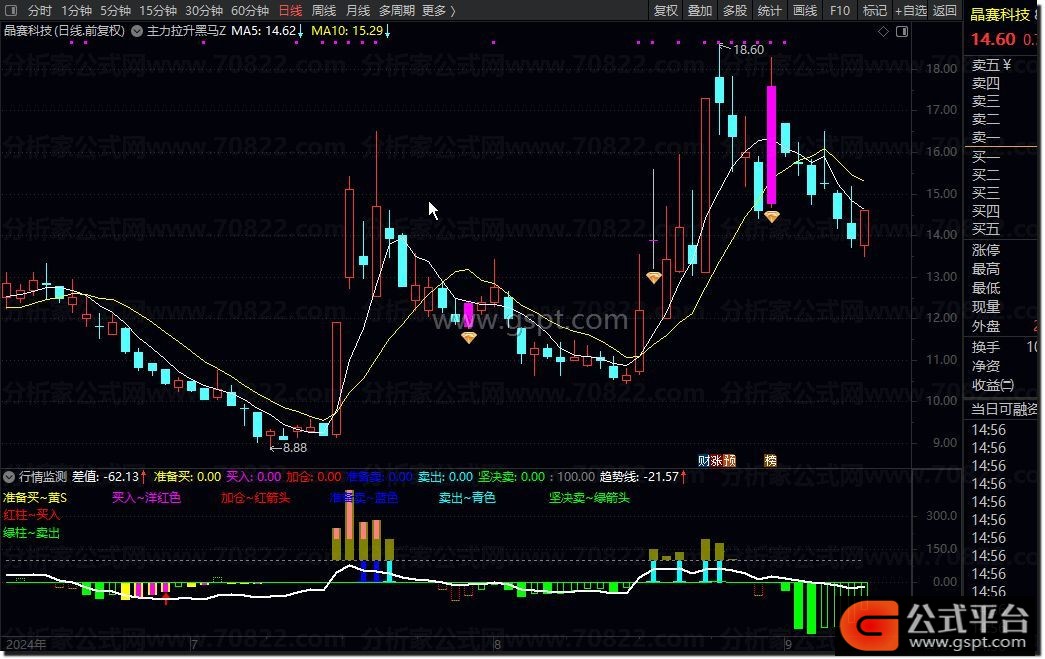1045x659 pixels.
Task: Click the 榜 event tag
Action: [770, 460]
